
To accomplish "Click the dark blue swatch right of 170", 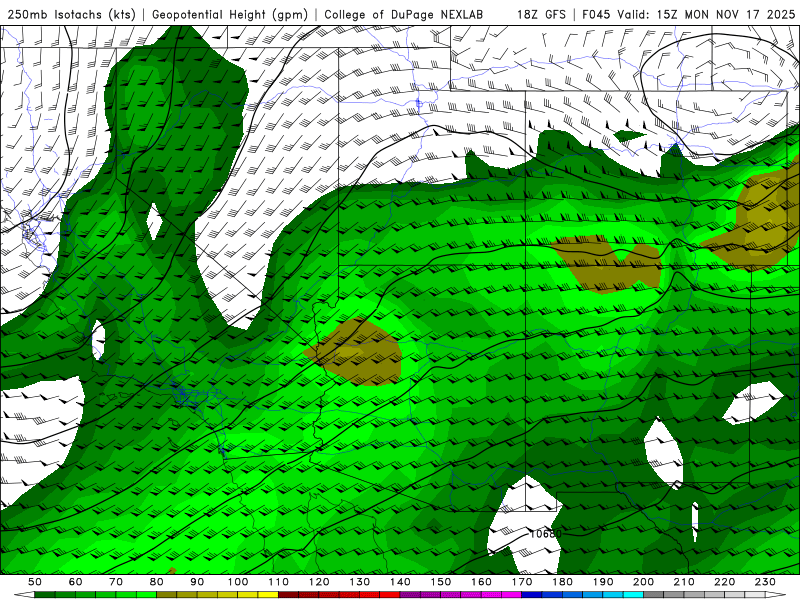I will (532, 595).
